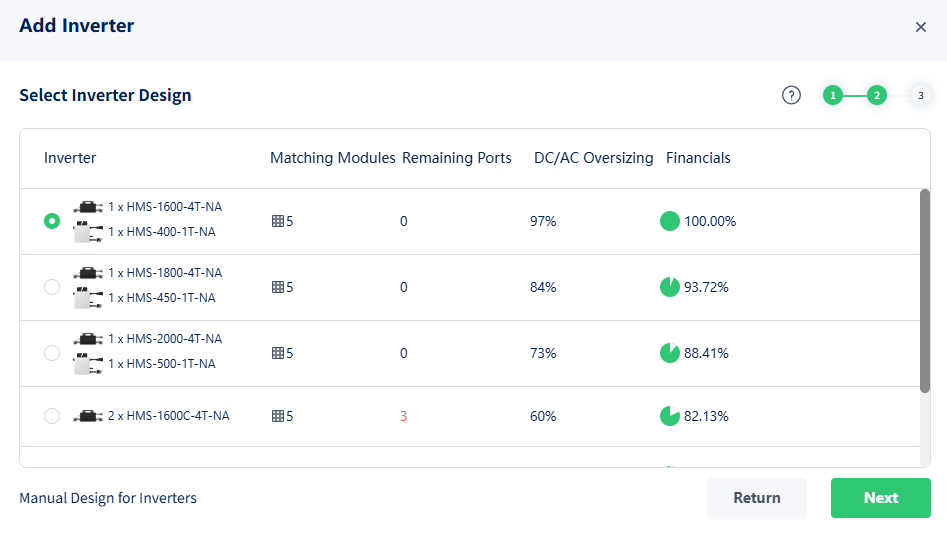947x536 pixels.
Task: Click the Inverter column header
Action: (x=70, y=158)
